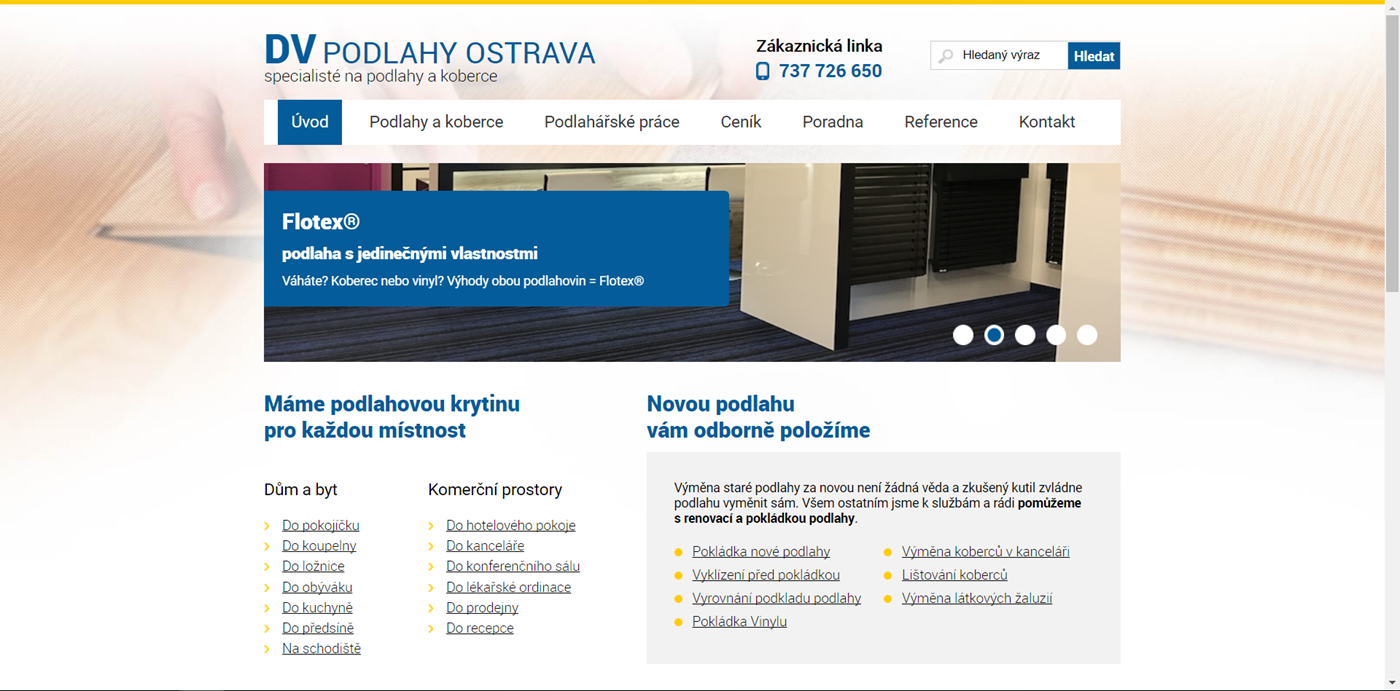
Task: Visit the Do kuchyně link
Action: click(x=317, y=607)
